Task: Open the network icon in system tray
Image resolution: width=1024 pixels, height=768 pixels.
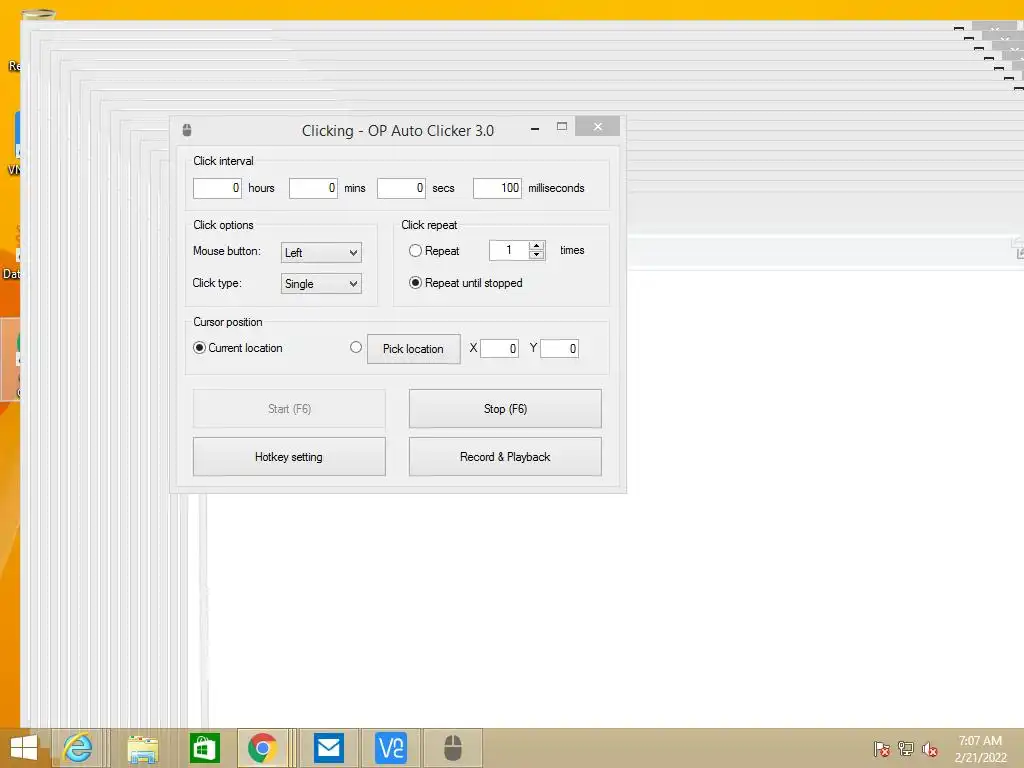Action: (x=906, y=748)
